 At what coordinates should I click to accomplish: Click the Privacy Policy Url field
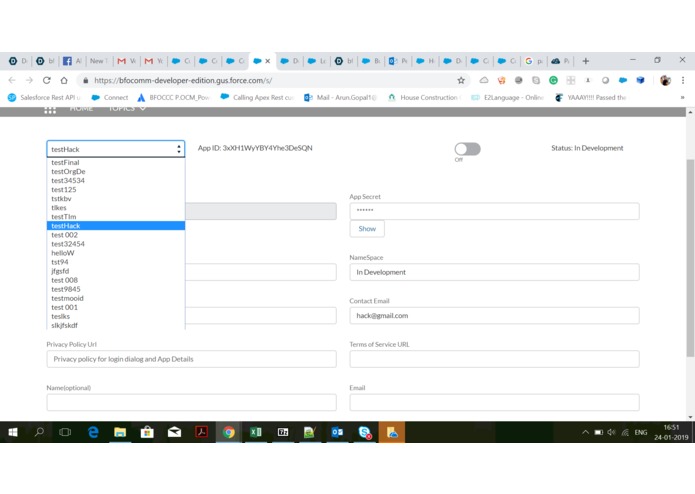(191, 359)
